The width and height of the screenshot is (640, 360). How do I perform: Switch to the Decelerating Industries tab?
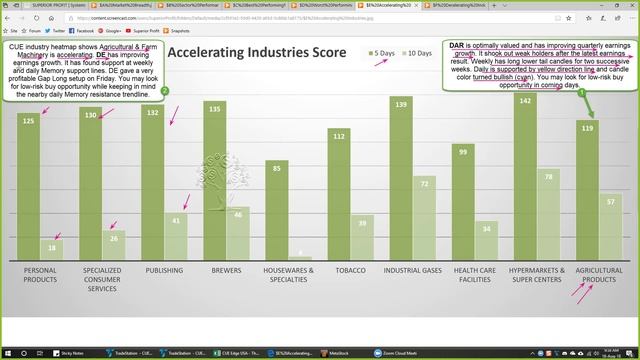(x=455, y=6)
